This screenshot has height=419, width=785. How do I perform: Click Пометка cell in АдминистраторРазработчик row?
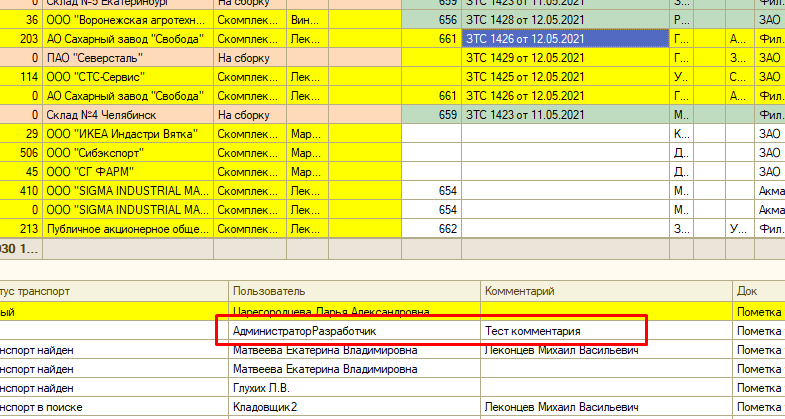(758, 331)
